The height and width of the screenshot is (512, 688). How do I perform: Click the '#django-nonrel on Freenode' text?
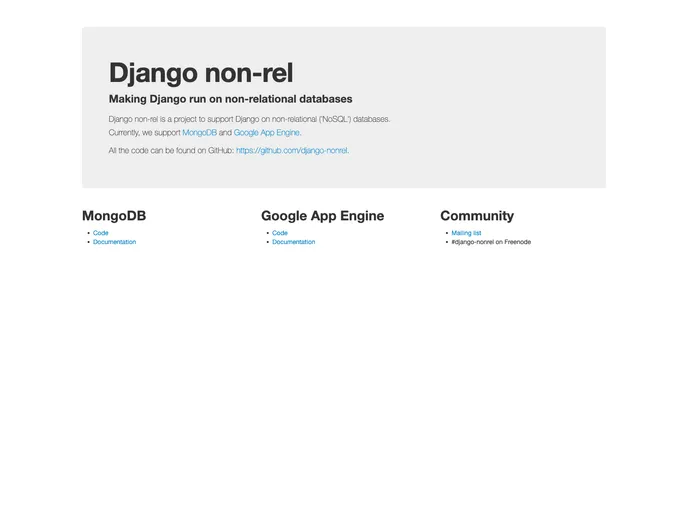point(491,242)
